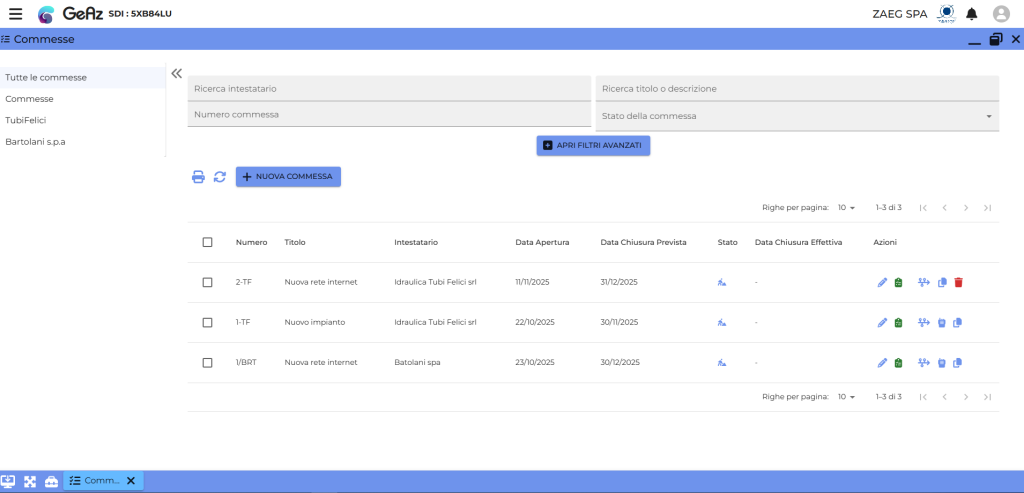Viewport: 1024px width, 493px height.
Task: Toggle the select-all checkbox in the table header
Action: [x=207, y=242]
